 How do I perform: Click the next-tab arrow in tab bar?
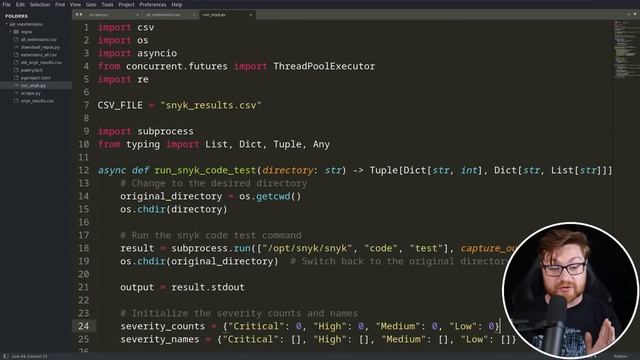(81, 15)
